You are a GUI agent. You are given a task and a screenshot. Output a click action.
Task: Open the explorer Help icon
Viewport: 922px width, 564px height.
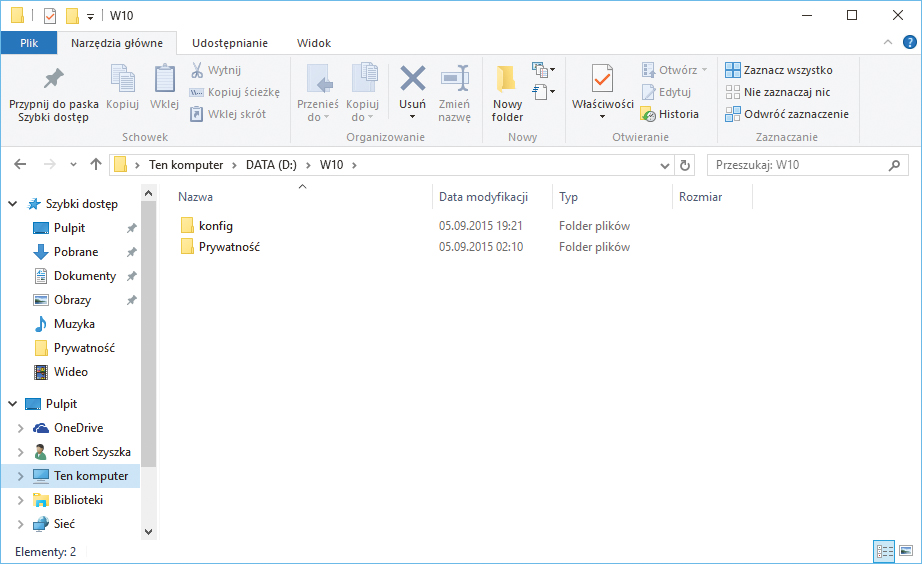909,43
